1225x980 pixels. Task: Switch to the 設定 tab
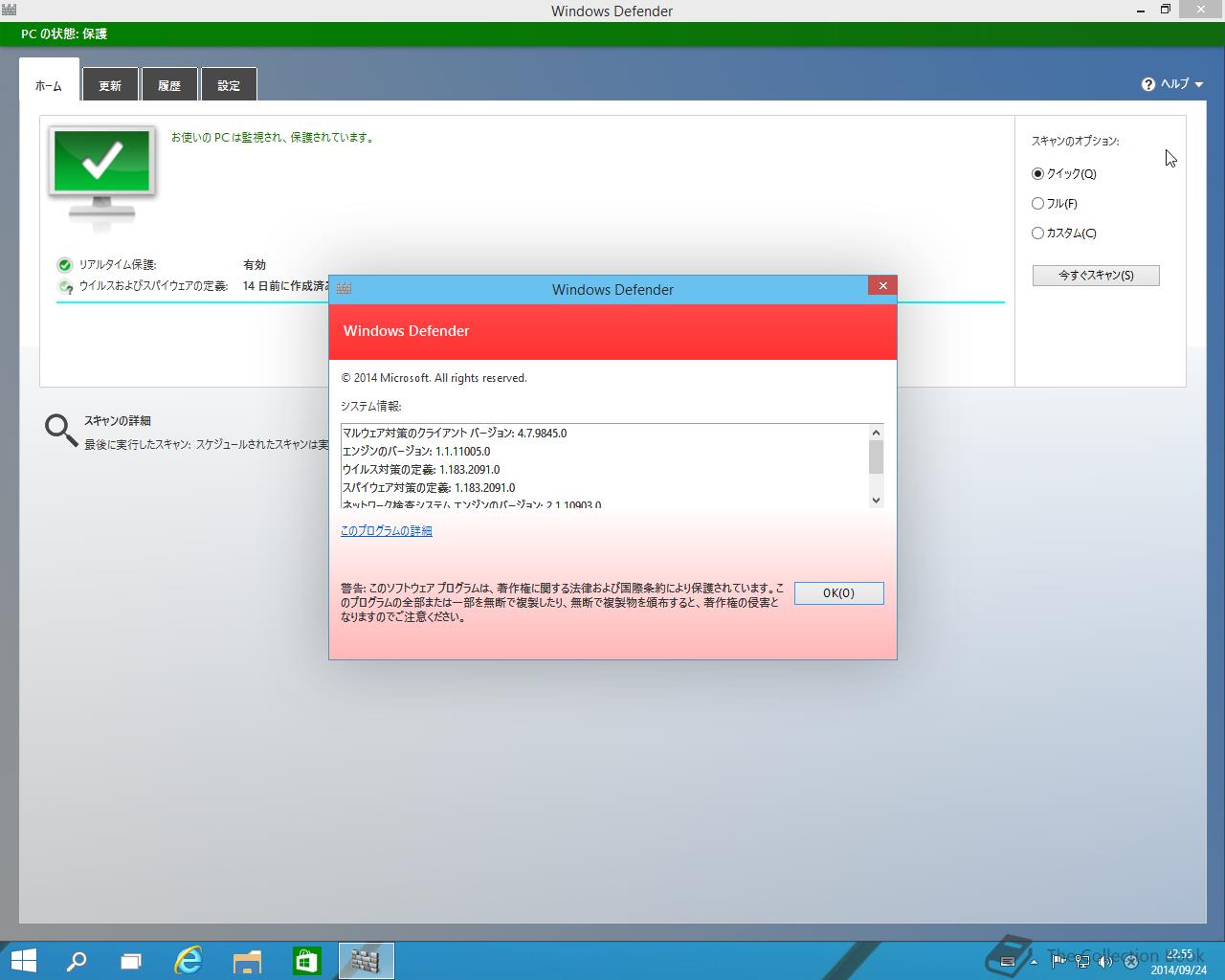point(229,84)
